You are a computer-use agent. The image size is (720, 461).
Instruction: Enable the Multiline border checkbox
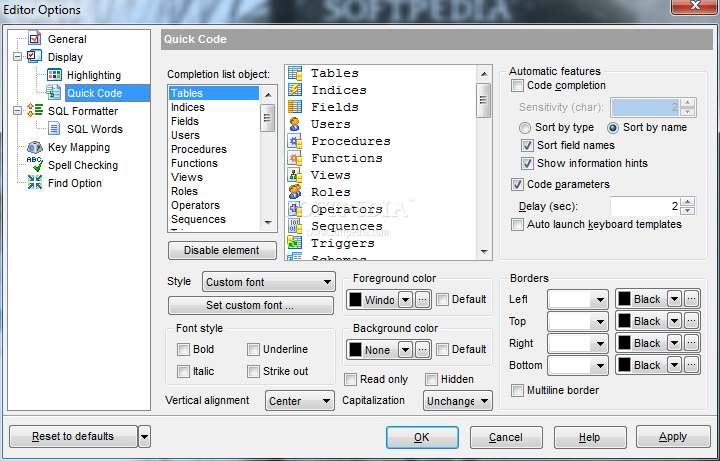click(x=518, y=390)
